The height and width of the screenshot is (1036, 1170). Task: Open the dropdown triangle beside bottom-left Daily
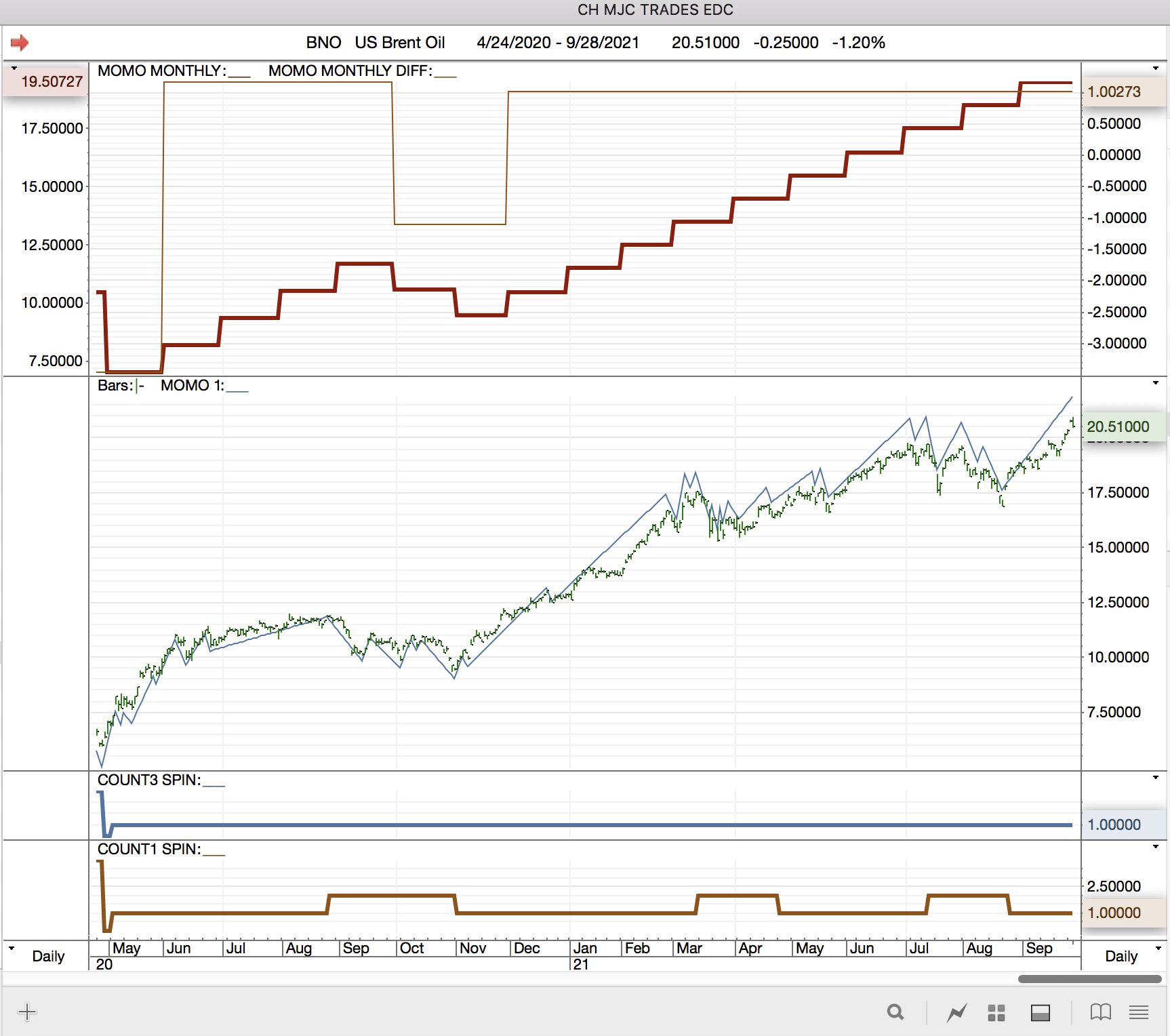(12, 947)
